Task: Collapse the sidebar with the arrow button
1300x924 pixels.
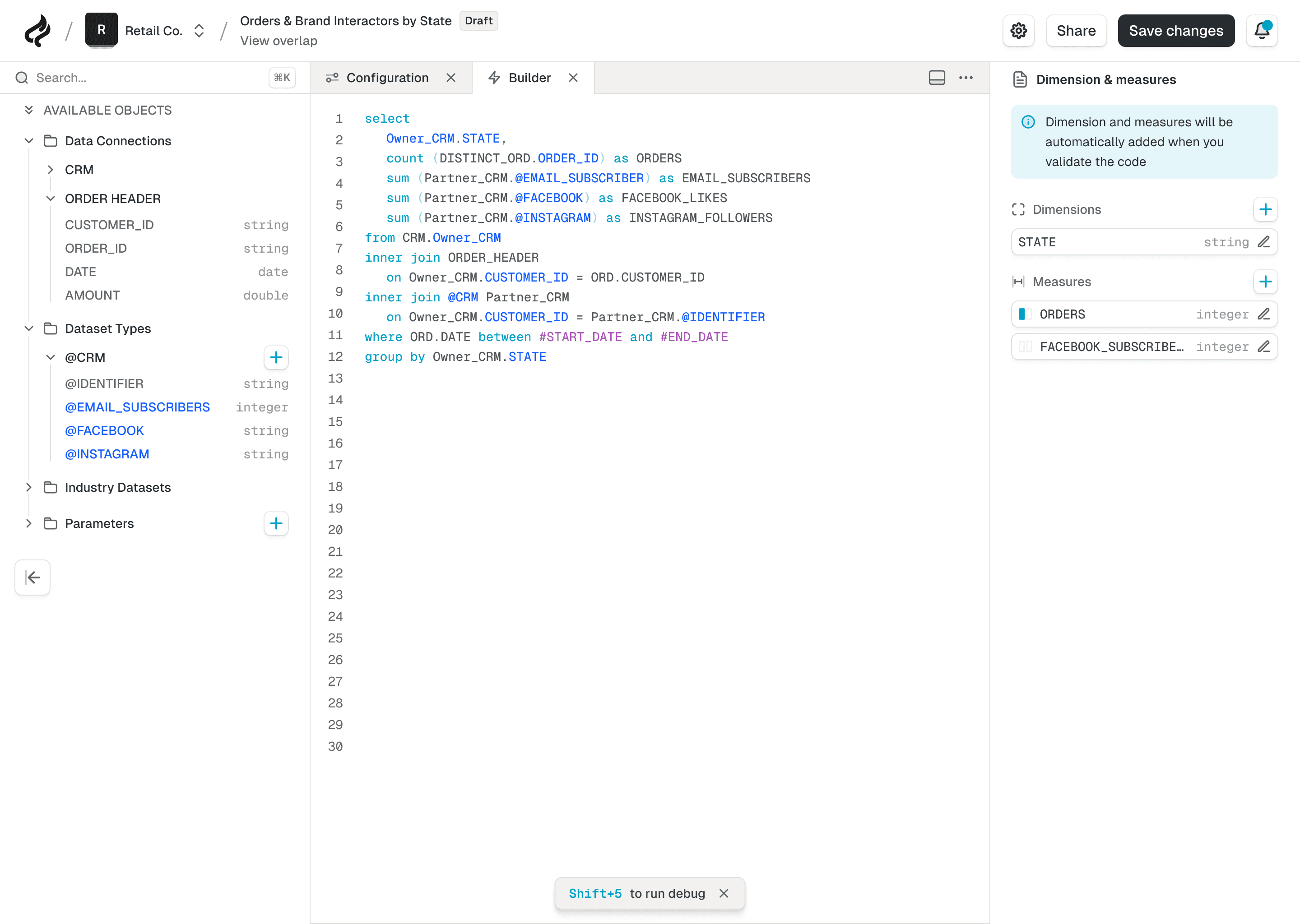Action: 32,577
